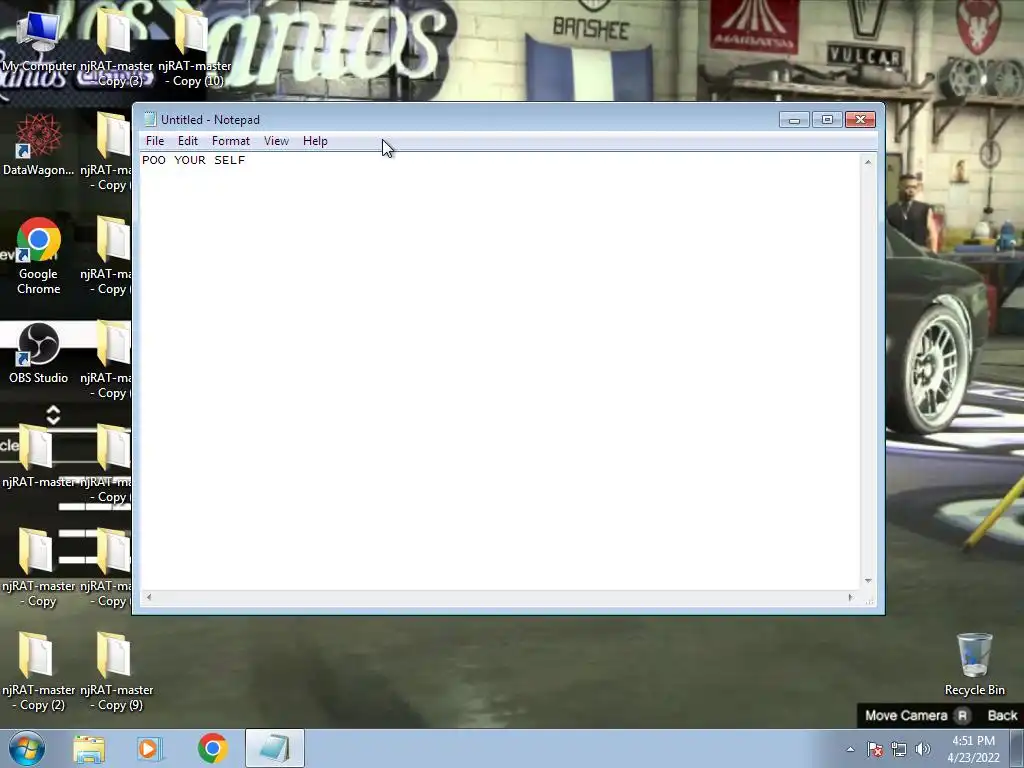This screenshot has height=768, width=1024.
Task: Click the horizontal scrollbar right arrow in Notepad
Action: [x=850, y=597]
